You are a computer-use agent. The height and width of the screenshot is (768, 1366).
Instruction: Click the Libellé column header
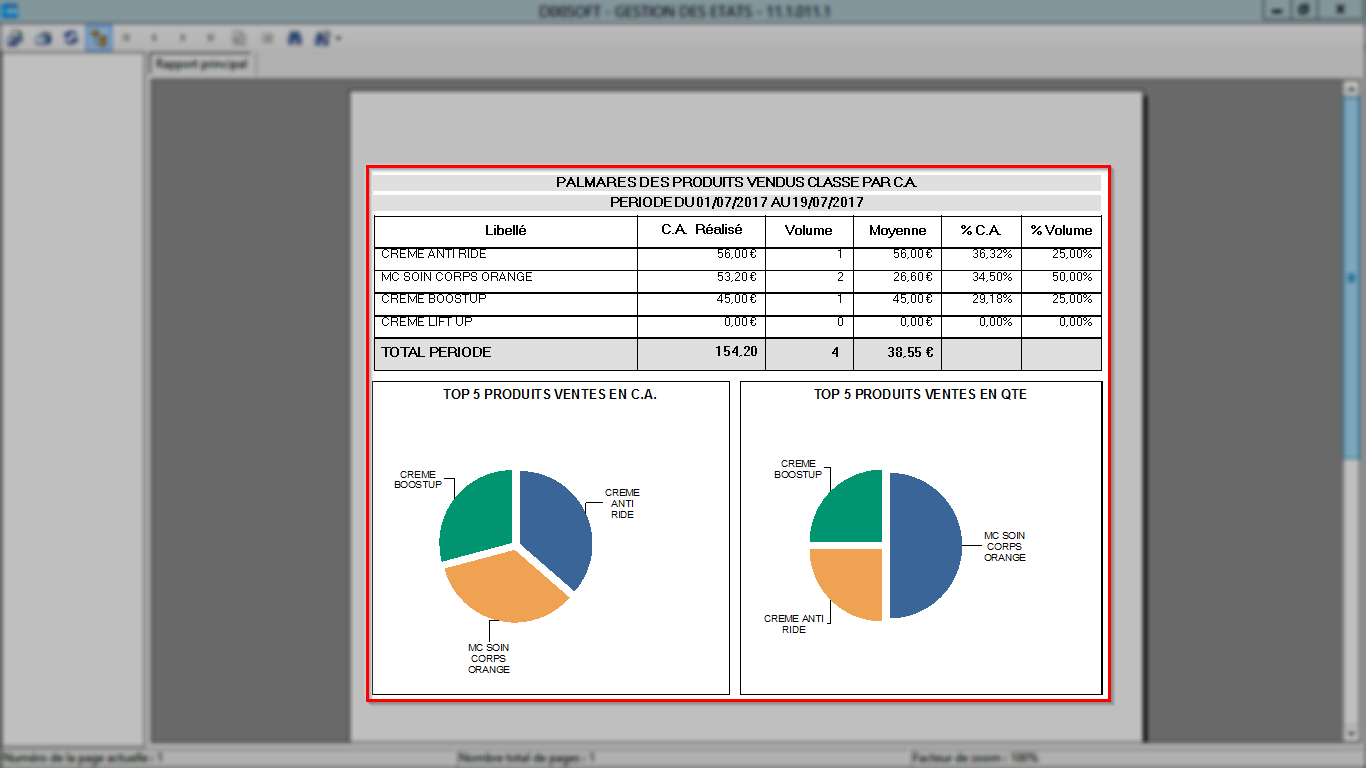tap(506, 230)
